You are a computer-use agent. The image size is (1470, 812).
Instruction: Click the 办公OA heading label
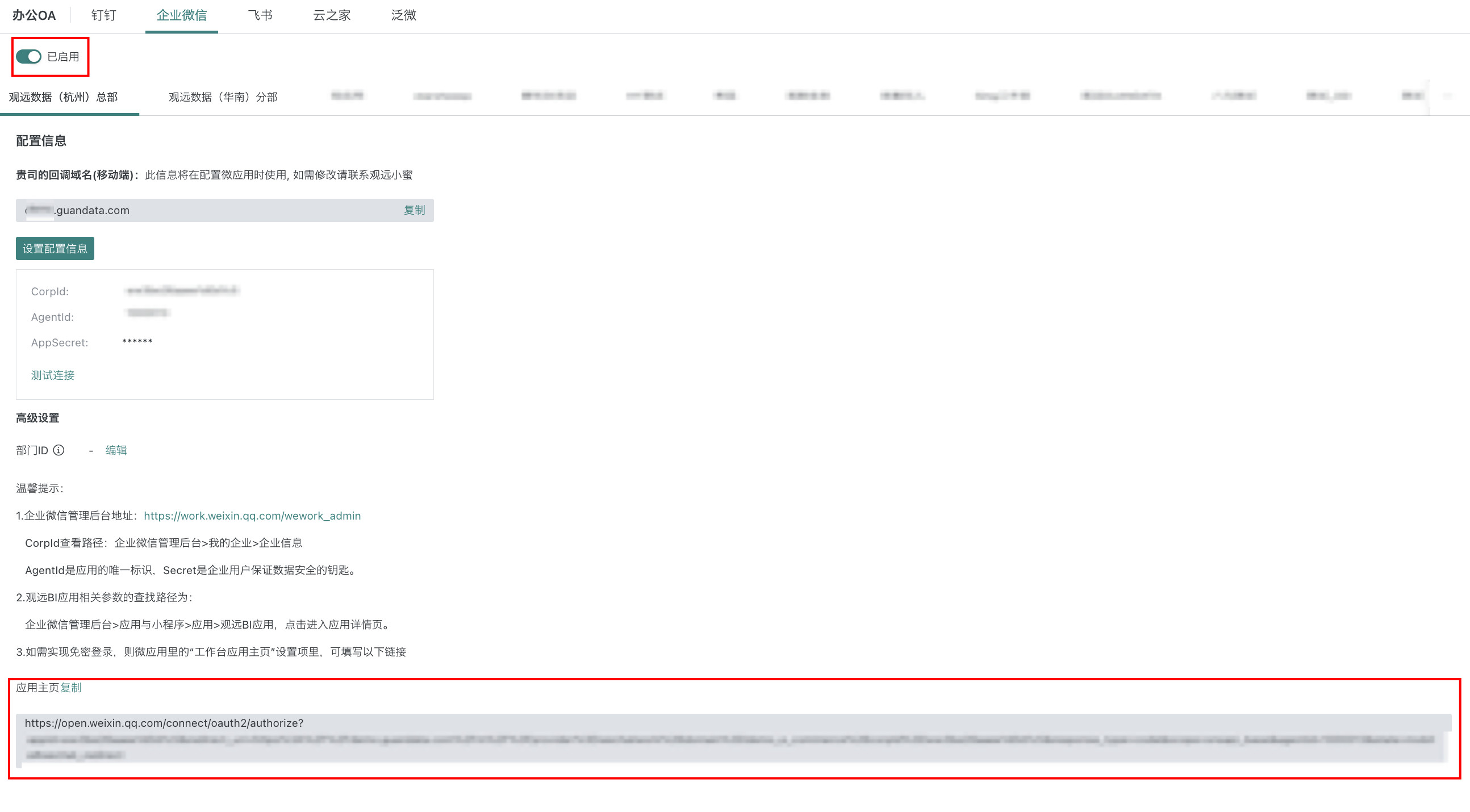pos(34,15)
